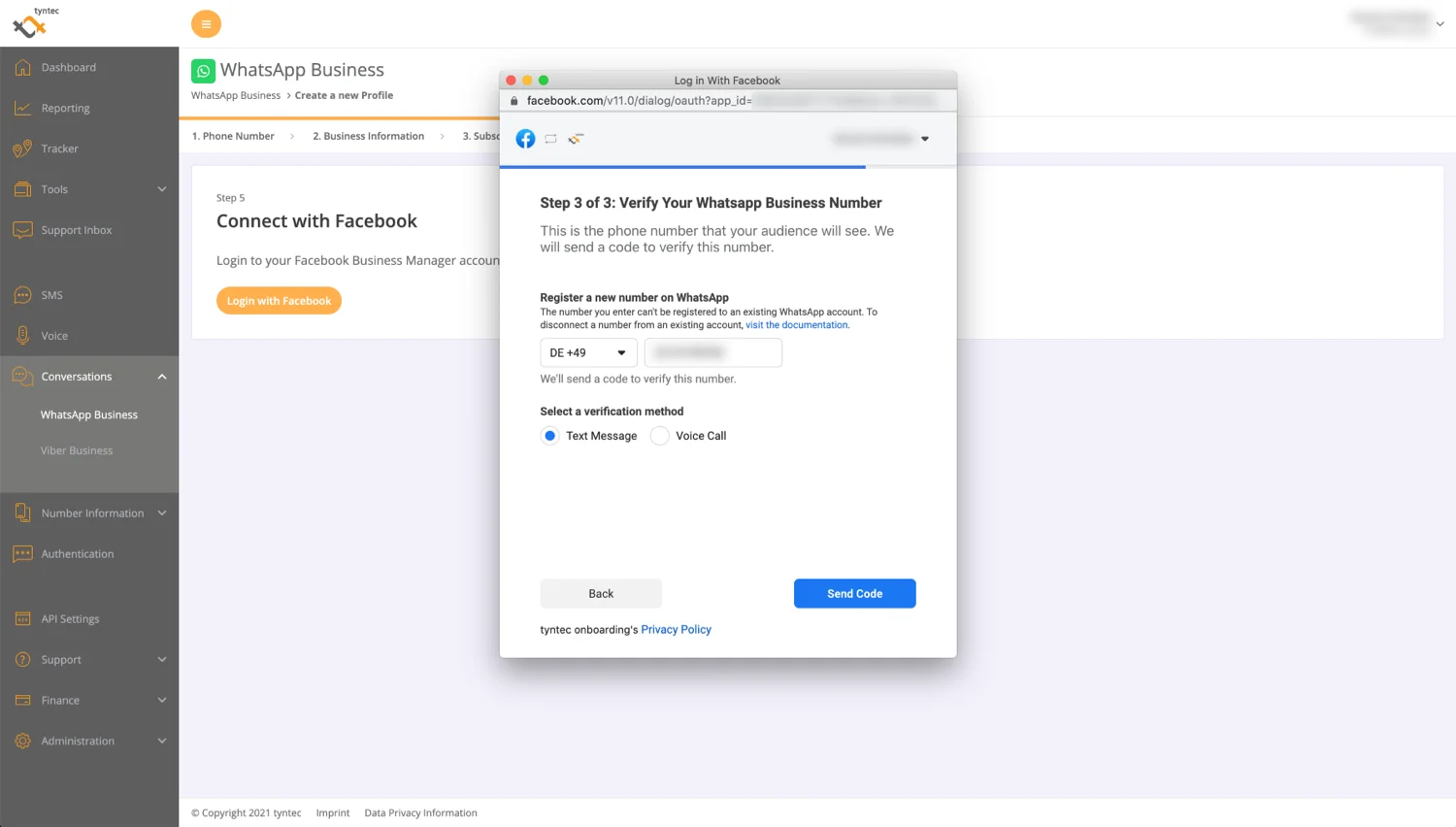Select Voice Call verification method
1456x827 pixels.
660,436
